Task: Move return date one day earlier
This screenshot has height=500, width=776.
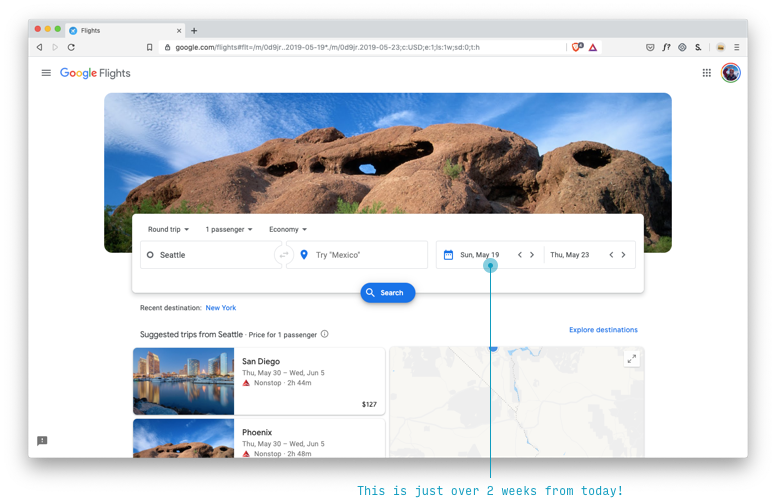Action: tap(611, 255)
